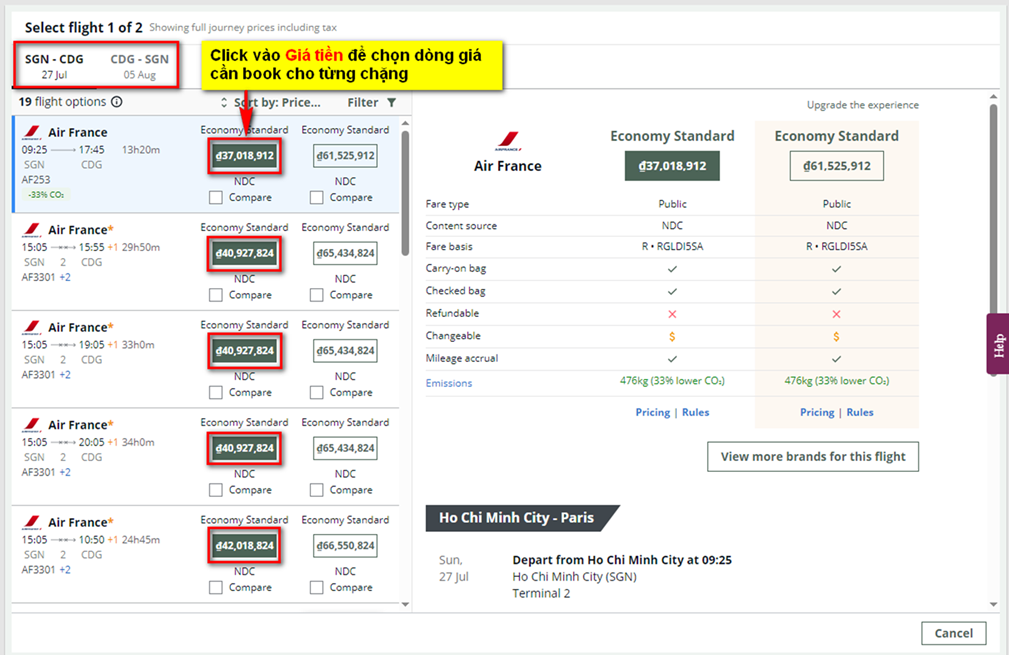Click the Cancel button
This screenshot has height=655, width=1009.
(954, 633)
